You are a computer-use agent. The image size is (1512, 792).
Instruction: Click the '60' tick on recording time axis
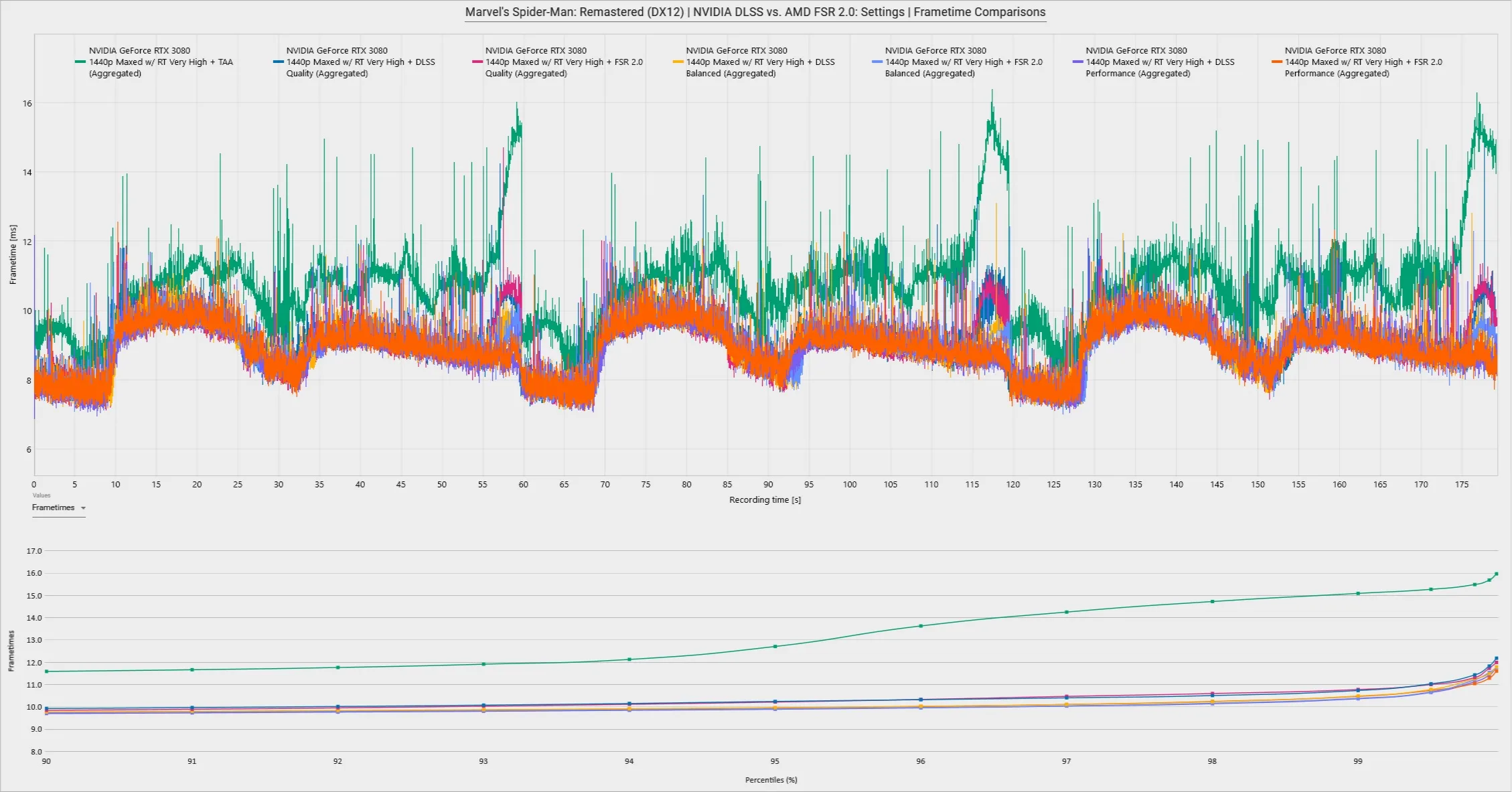(x=523, y=484)
